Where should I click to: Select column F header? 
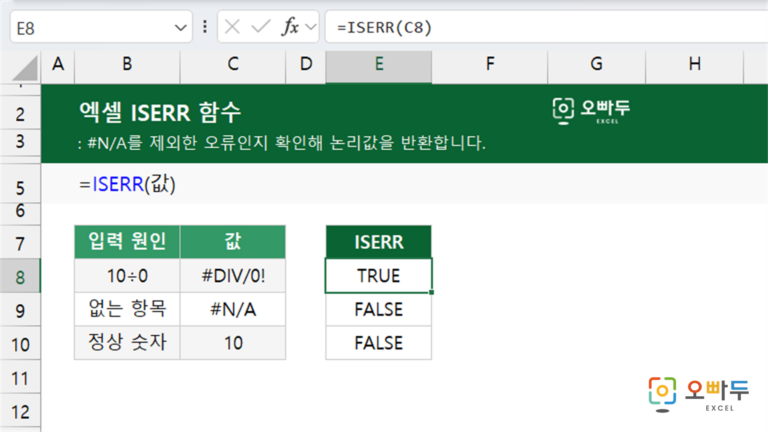tap(490, 64)
